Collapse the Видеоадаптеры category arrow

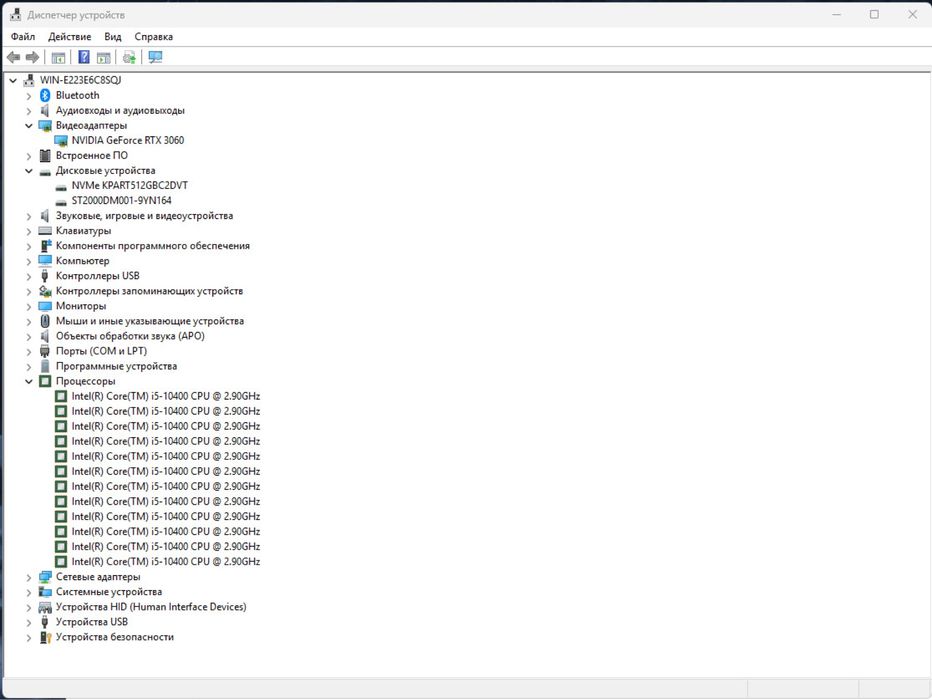coord(29,125)
